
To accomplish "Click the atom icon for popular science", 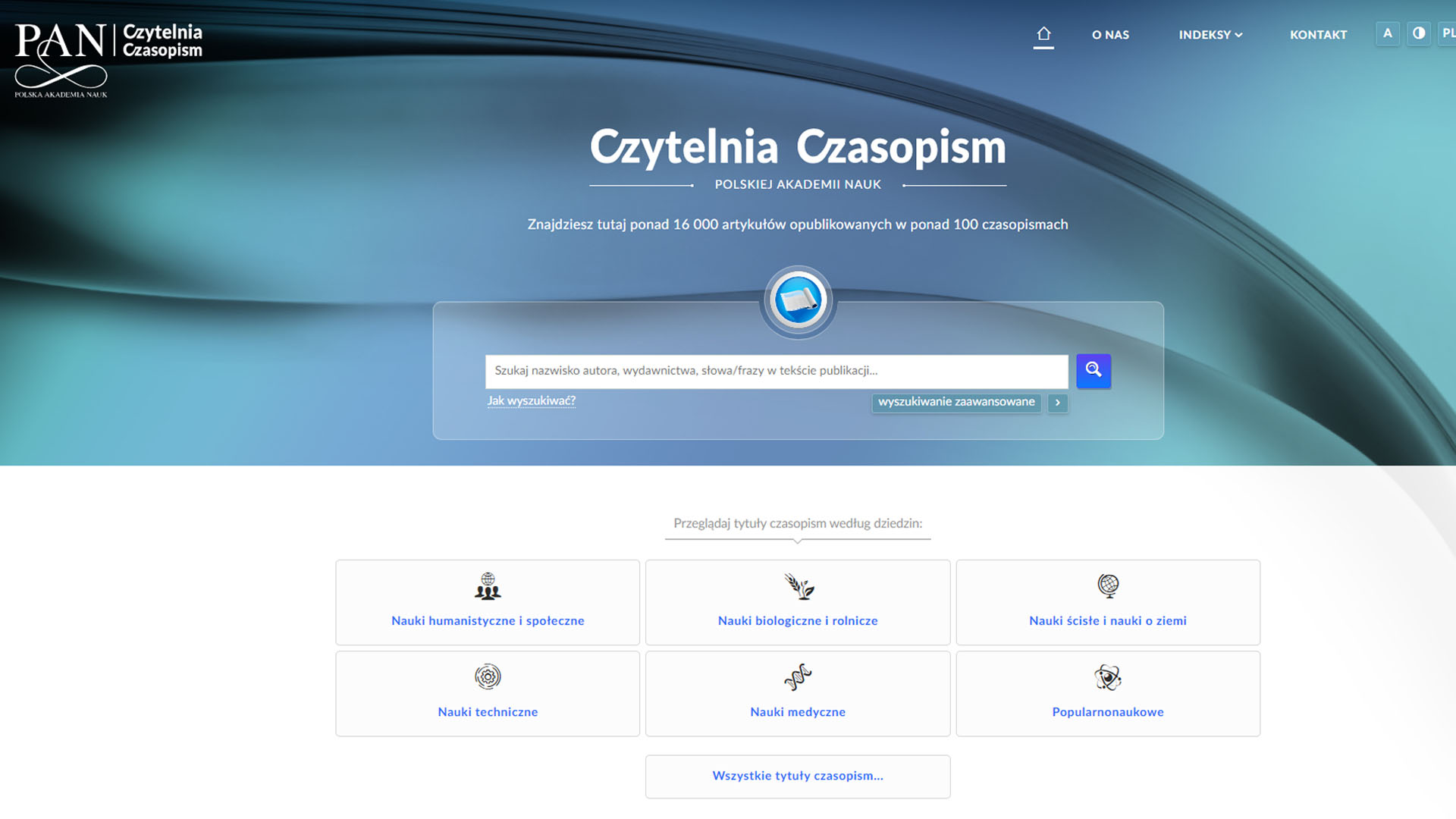I will click(1108, 677).
